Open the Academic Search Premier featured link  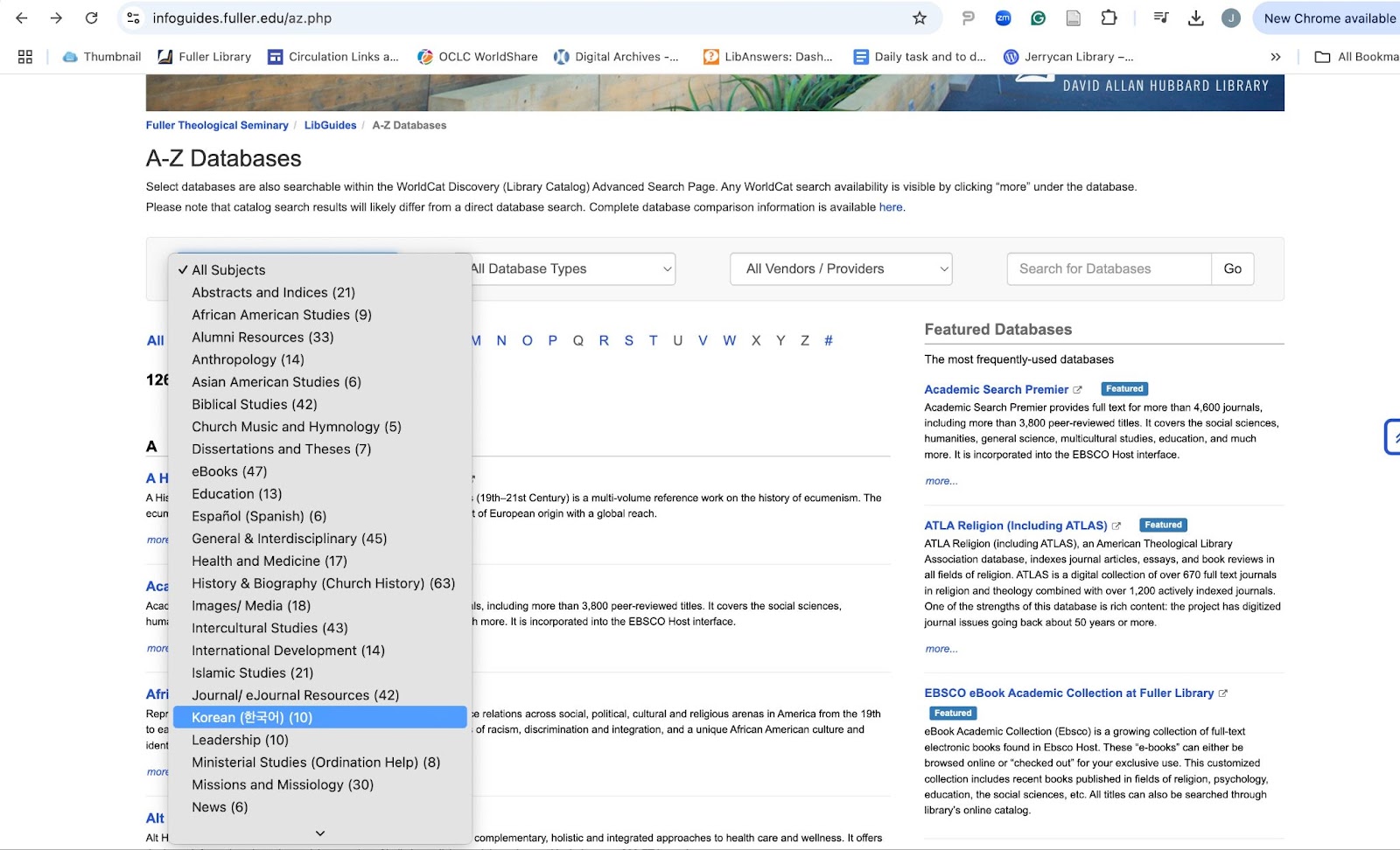(997, 390)
